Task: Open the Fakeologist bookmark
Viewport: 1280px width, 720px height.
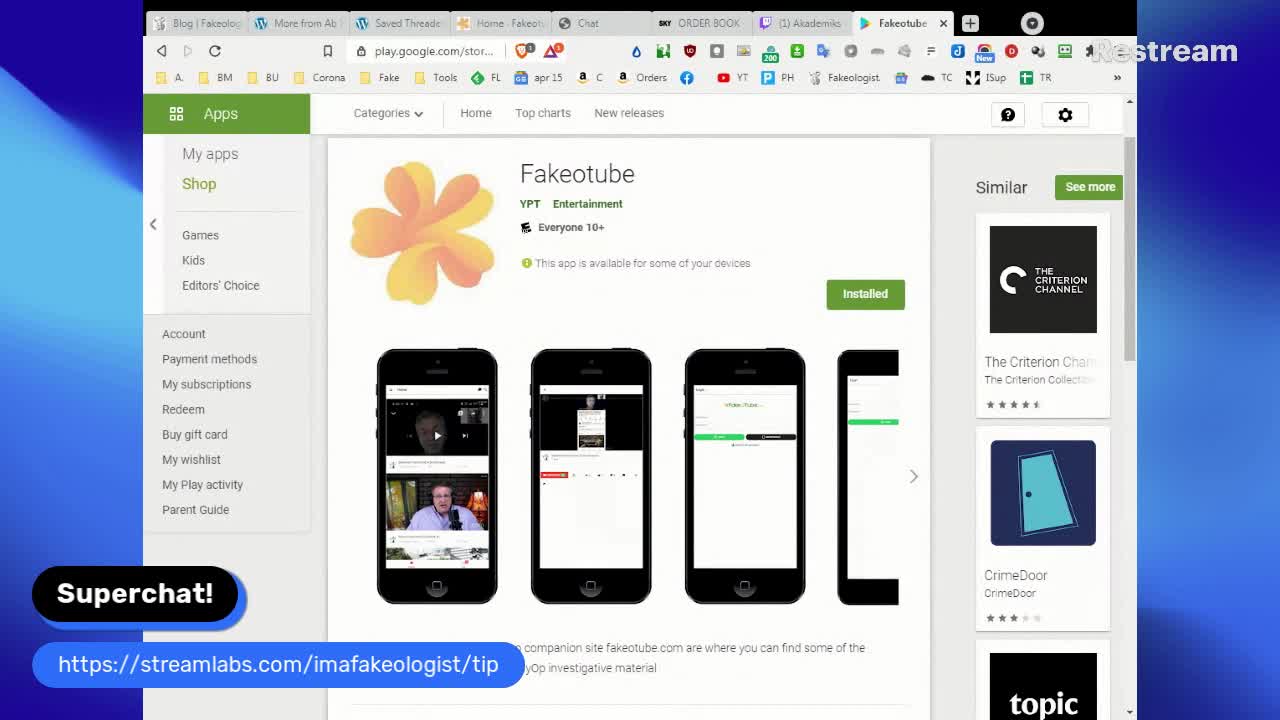Action: [845, 77]
